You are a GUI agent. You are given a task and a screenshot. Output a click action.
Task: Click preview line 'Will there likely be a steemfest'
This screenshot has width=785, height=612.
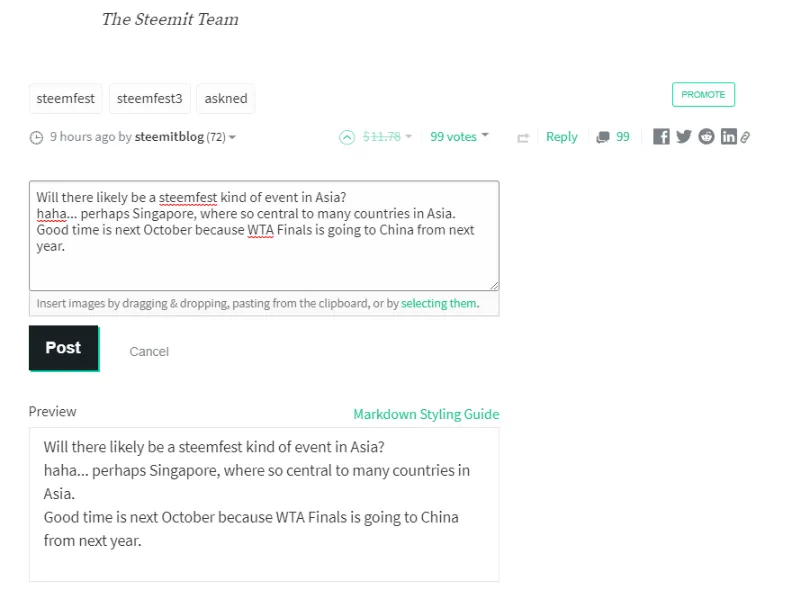coord(214,447)
